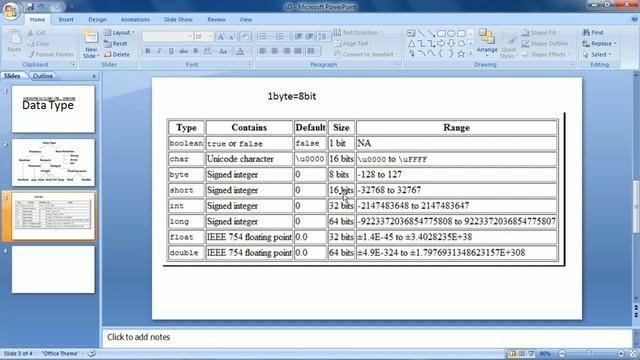This screenshot has height=360, width=640.
Task: Open the Shape Effects dropdown
Action: click(545, 54)
